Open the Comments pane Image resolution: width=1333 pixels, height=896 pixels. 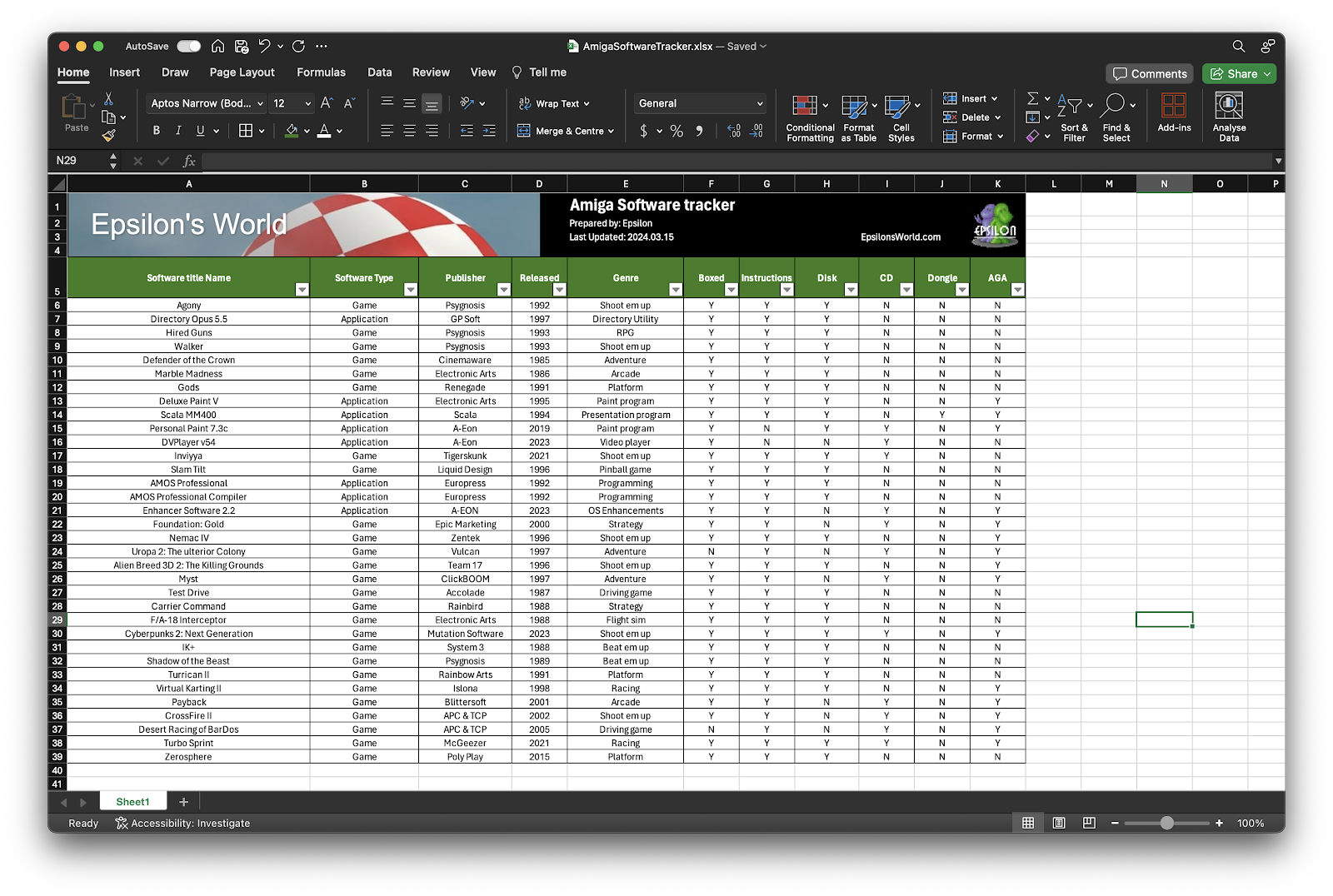pyautogui.click(x=1150, y=73)
